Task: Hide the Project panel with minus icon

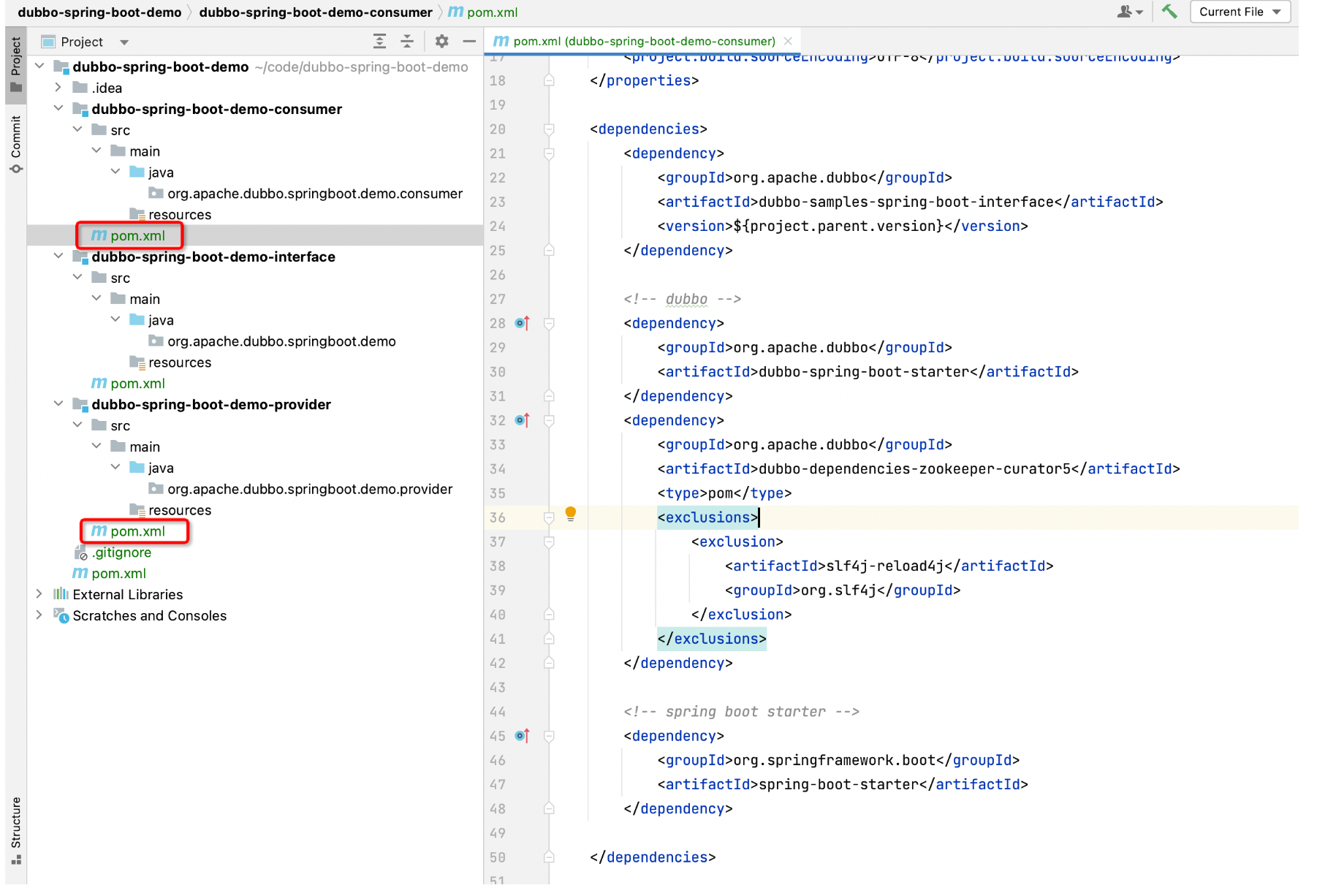Action: [x=469, y=42]
